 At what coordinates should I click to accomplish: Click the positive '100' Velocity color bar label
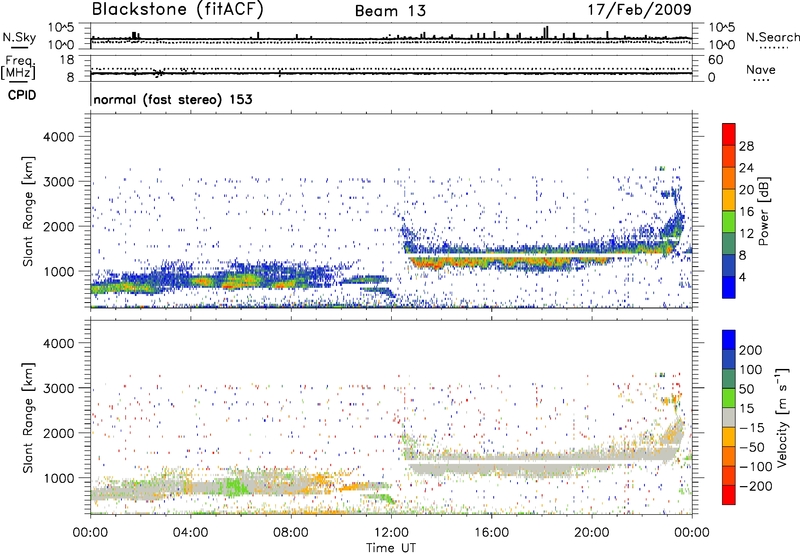pos(751,369)
